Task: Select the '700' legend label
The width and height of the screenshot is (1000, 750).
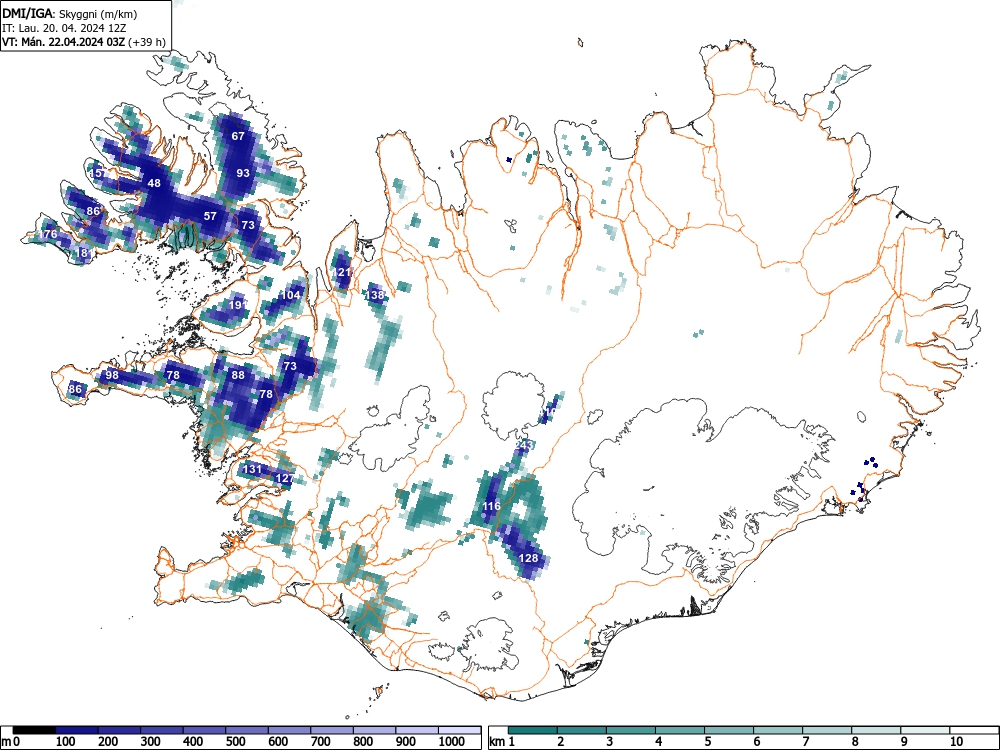Action: point(321,742)
